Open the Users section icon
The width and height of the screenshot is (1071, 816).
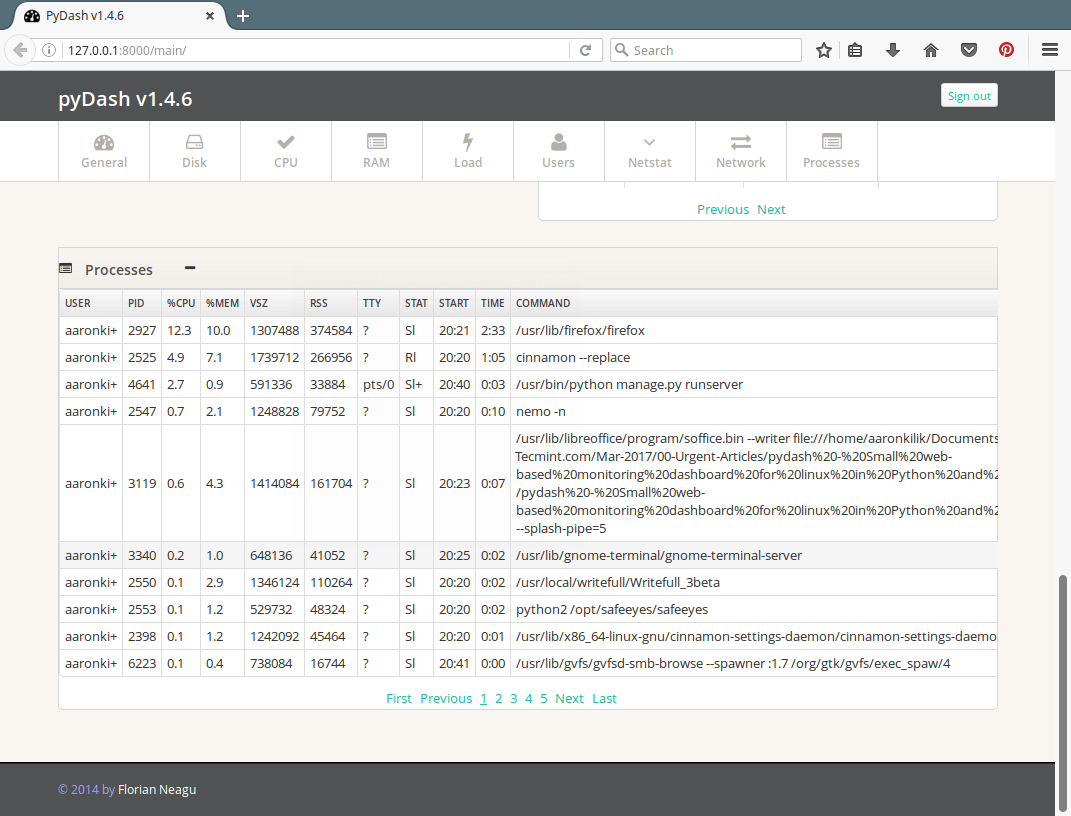coord(558,142)
